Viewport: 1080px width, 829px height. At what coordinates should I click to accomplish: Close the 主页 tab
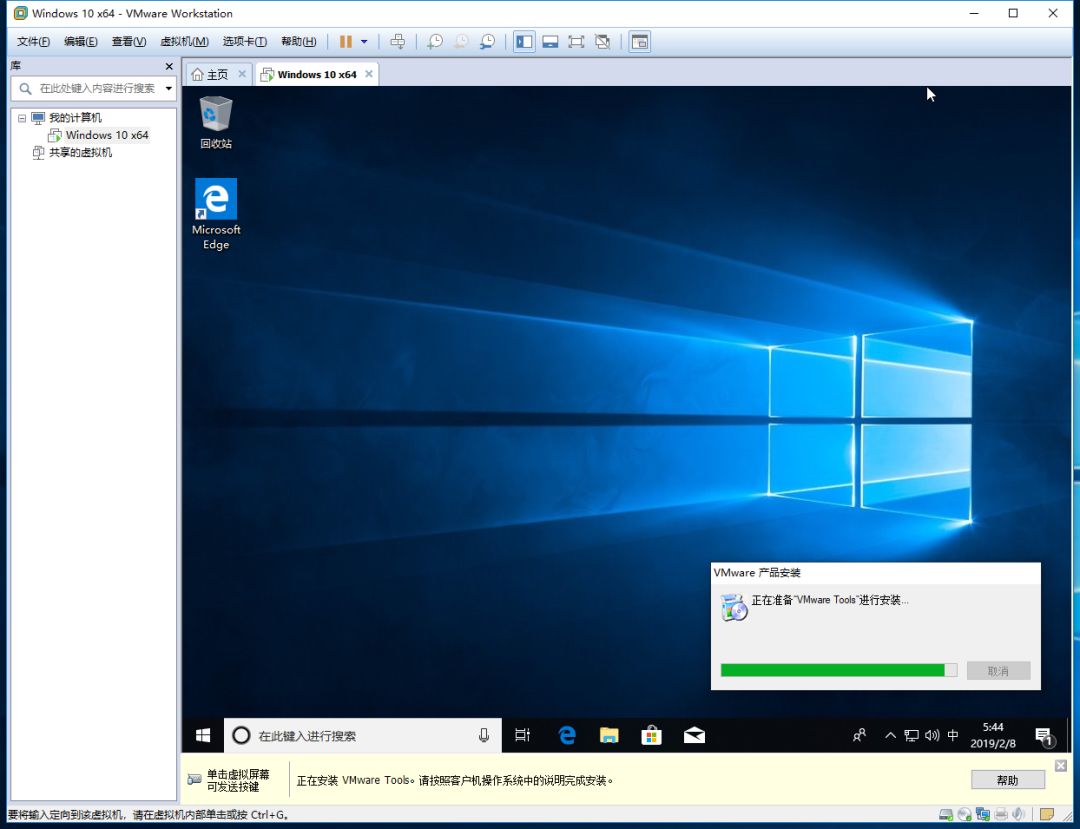point(242,74)
